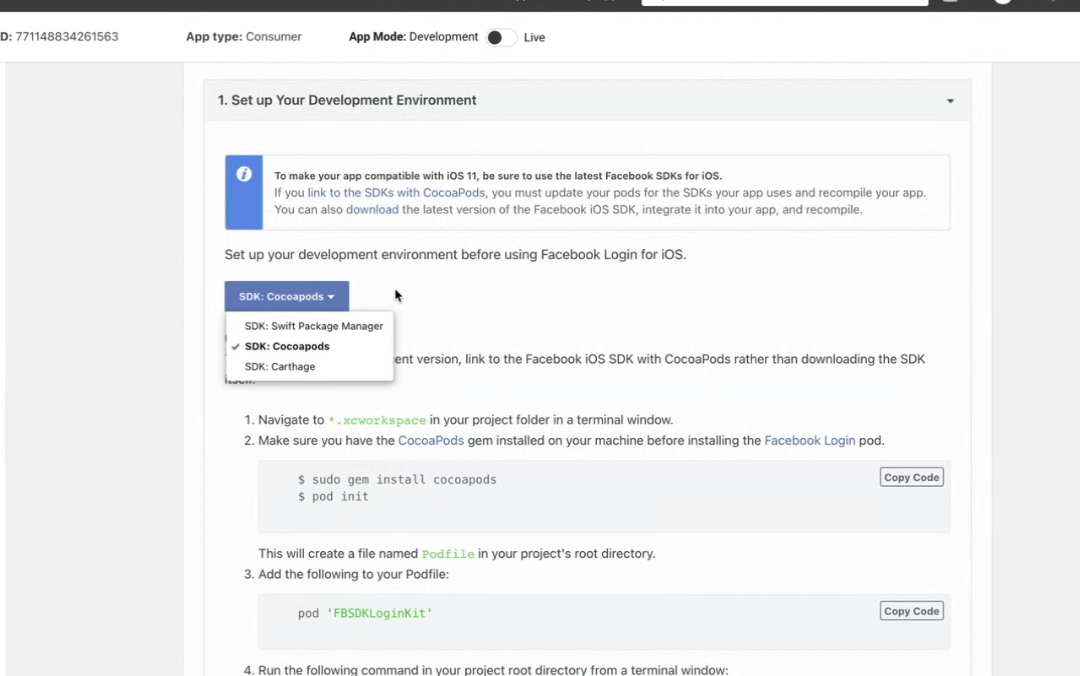Follow the 'download' link in the notice
This screenshot has height=676, width=1080.
372,210
